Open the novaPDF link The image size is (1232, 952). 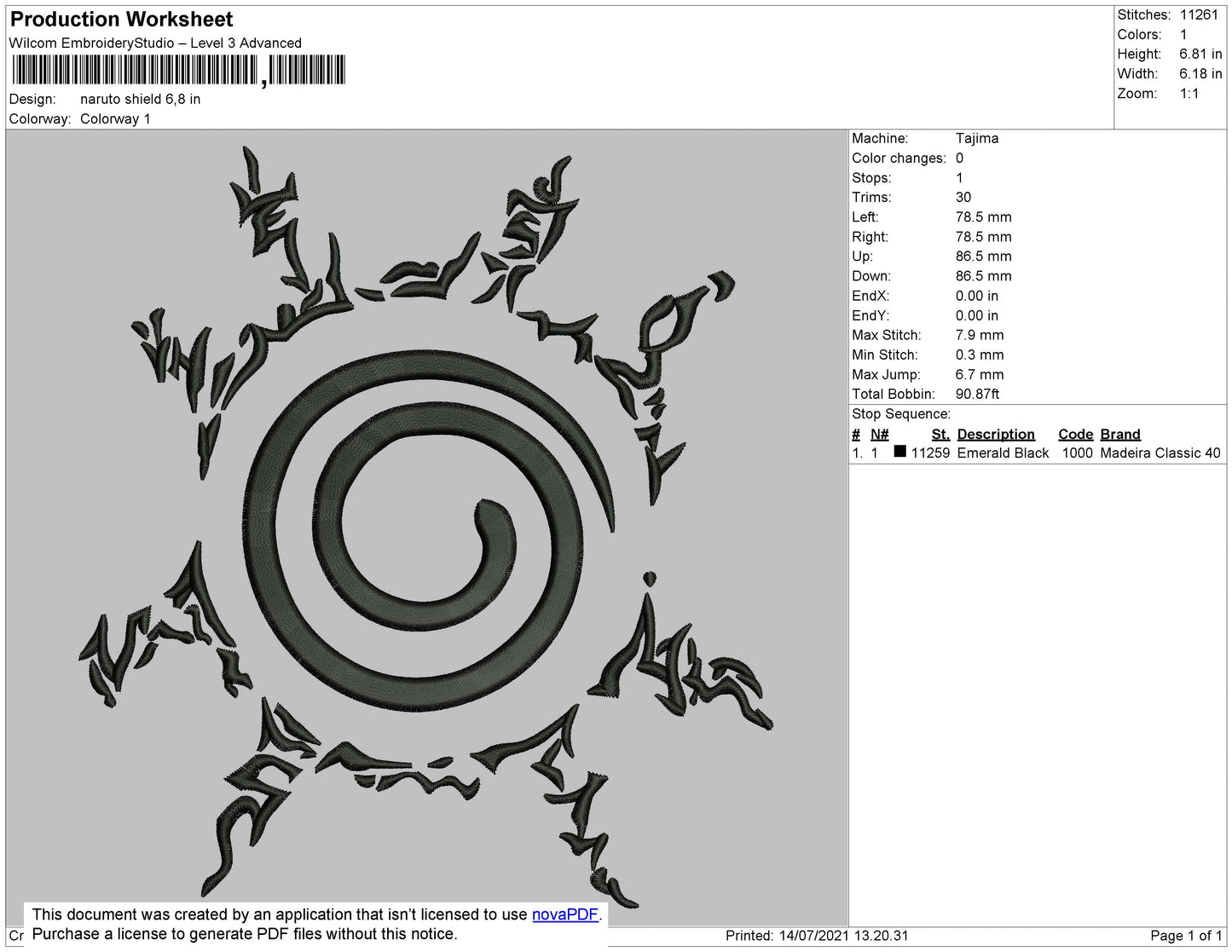click(x=565, y=914)
